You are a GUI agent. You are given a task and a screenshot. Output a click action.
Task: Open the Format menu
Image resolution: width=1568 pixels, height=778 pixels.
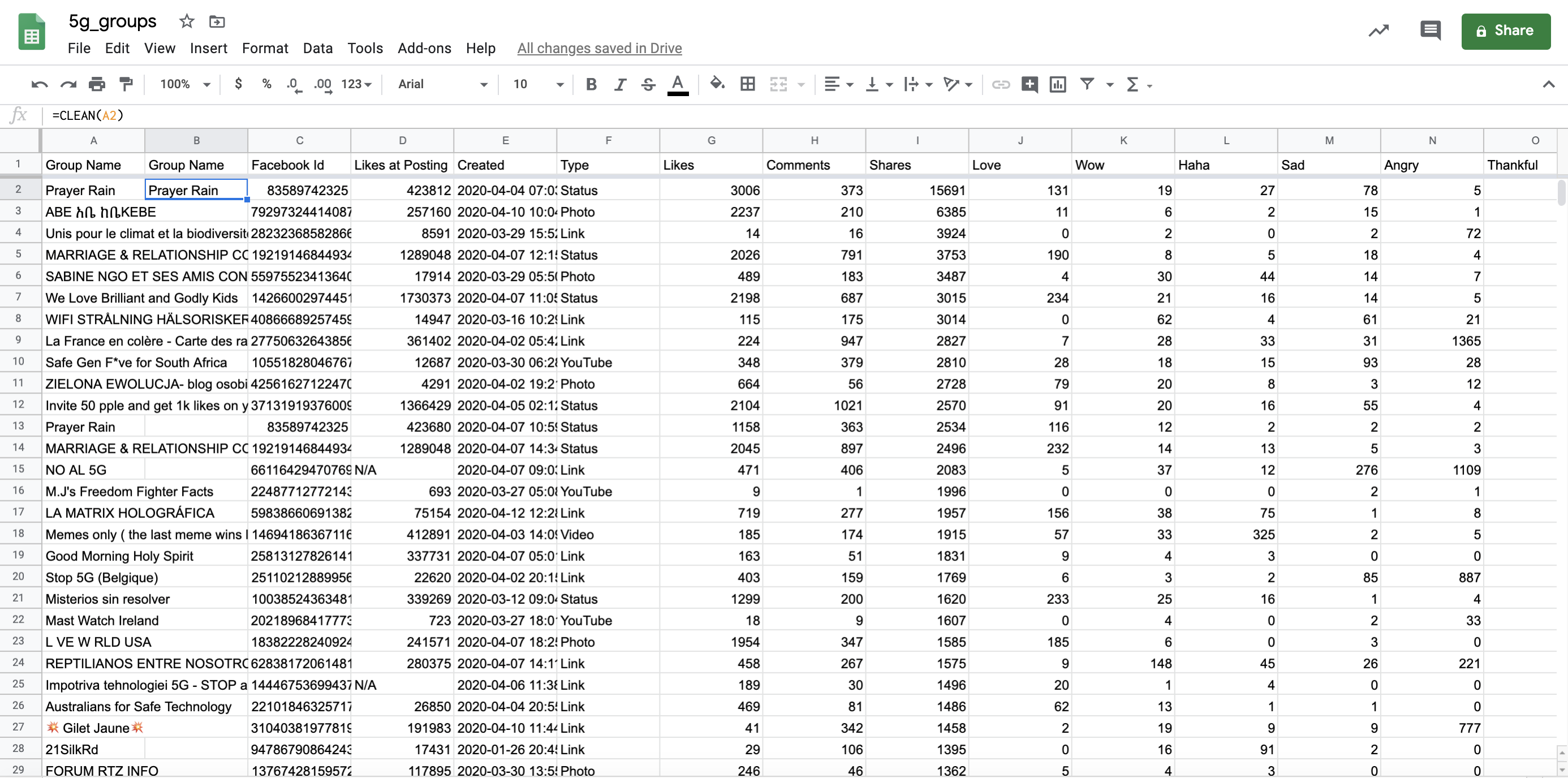(x=265, y=48)
